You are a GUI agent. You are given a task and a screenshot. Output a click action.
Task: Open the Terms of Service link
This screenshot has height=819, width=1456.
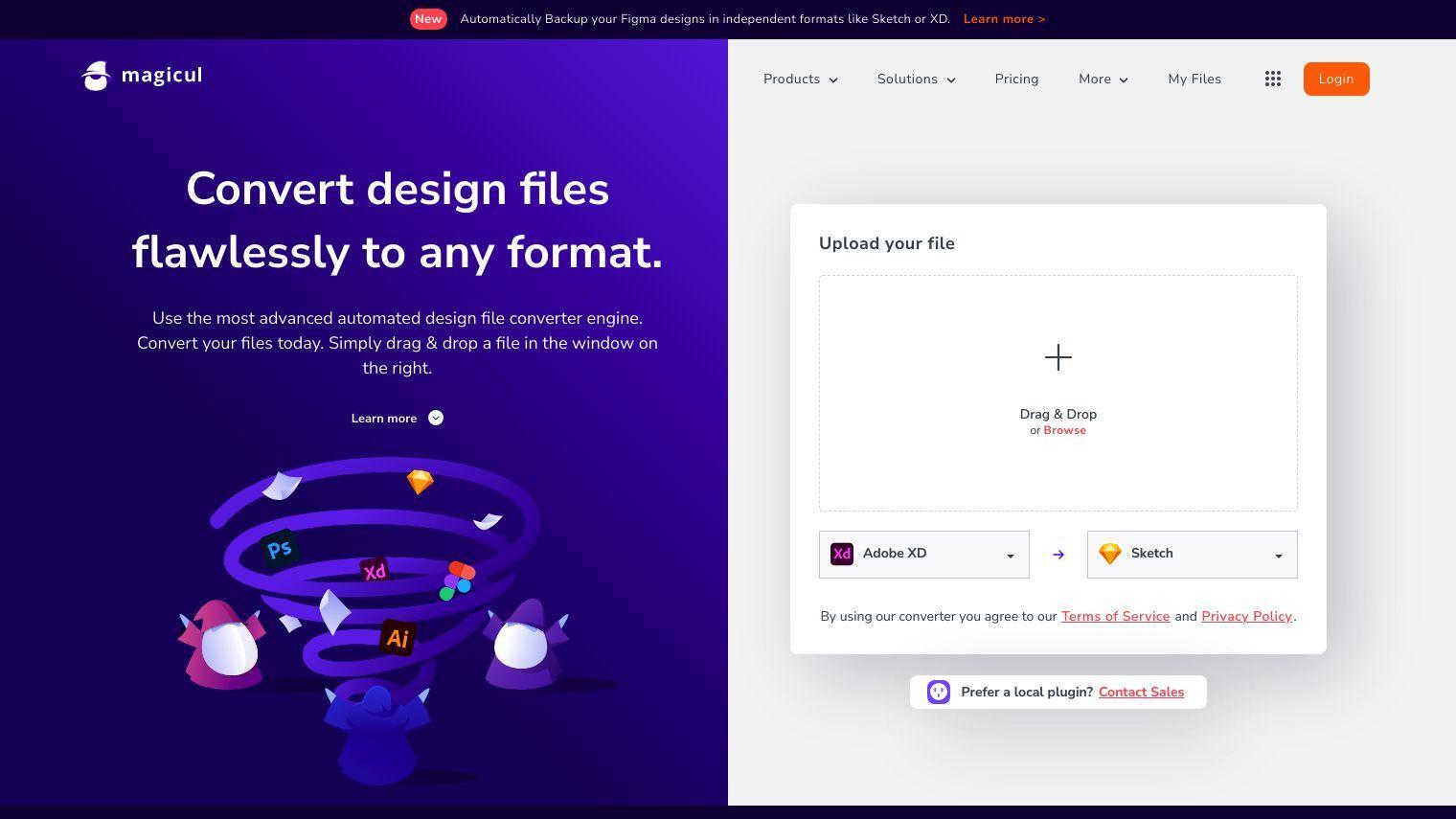click(x=1115, y=617)
